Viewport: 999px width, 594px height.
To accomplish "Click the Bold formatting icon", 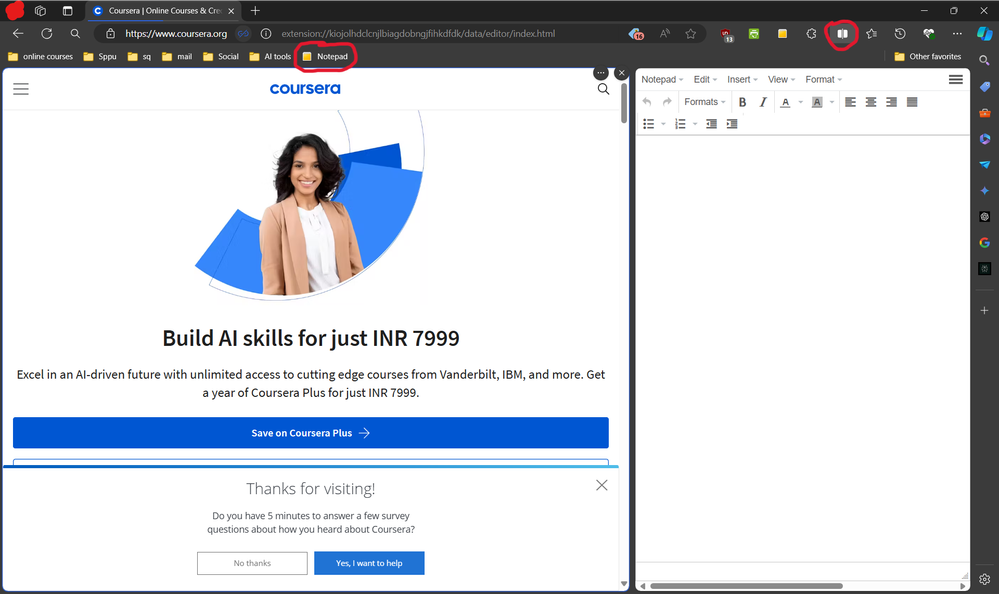I will (x=742, y=102).
